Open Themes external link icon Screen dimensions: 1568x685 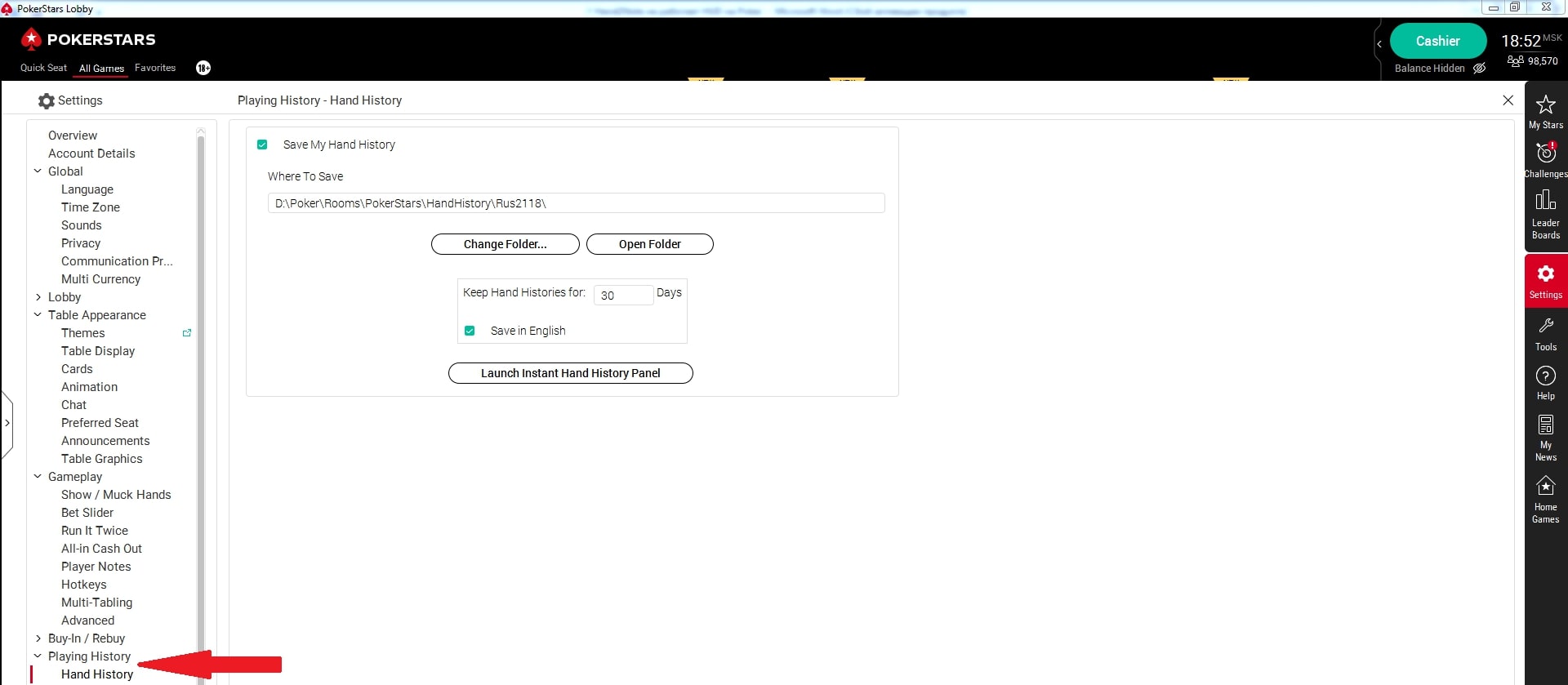pos(187,333)
